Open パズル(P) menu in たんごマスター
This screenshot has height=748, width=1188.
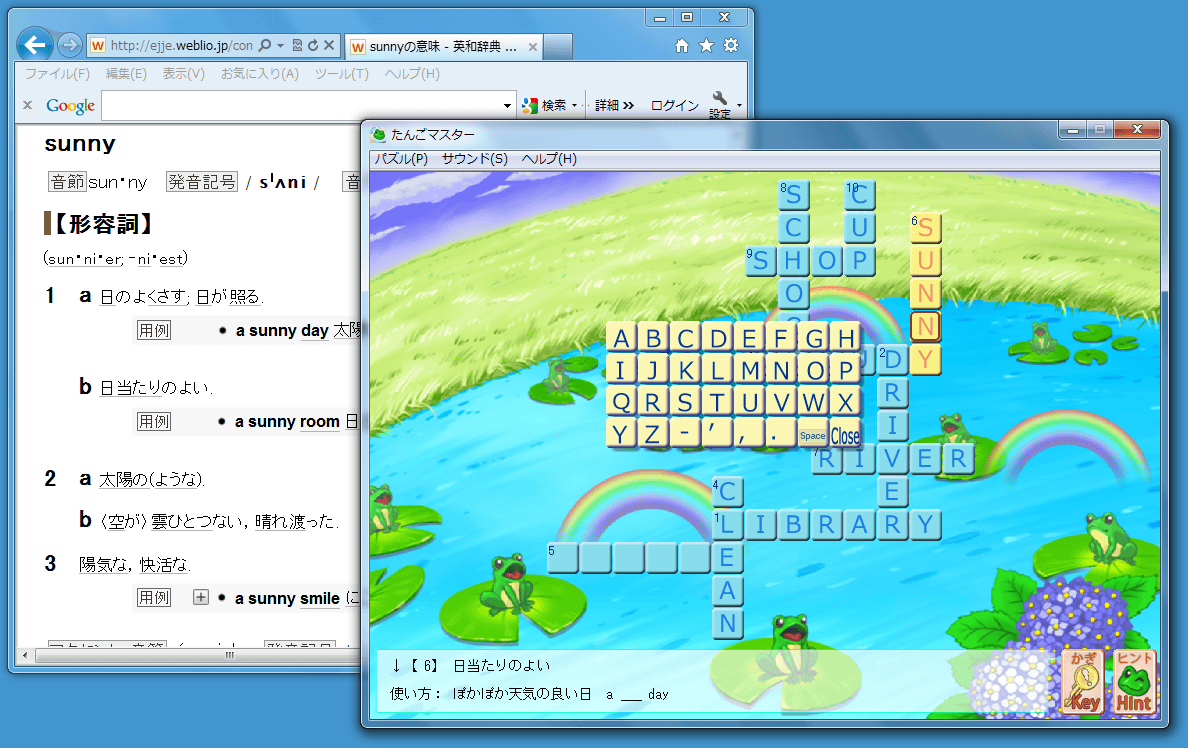401,158
